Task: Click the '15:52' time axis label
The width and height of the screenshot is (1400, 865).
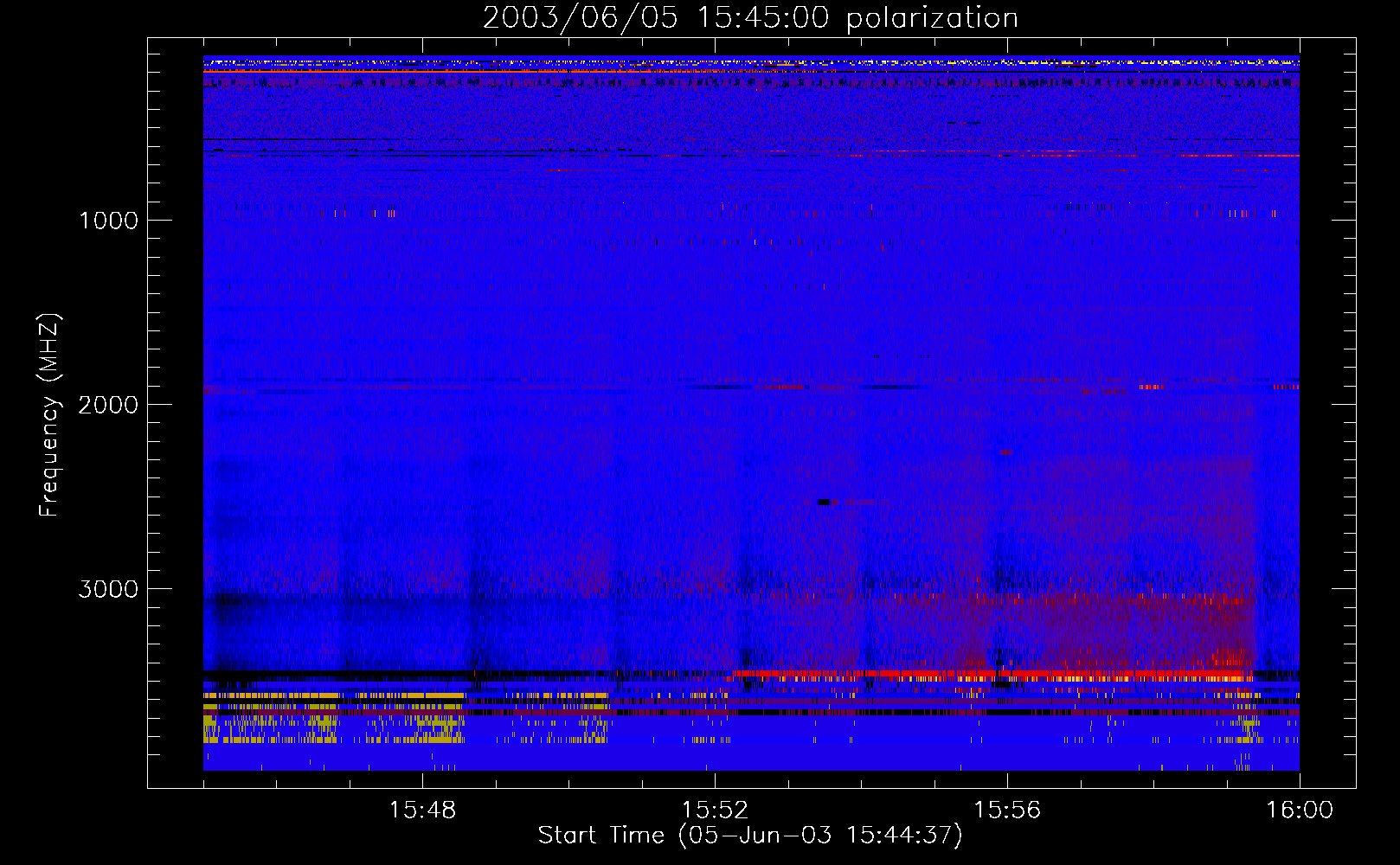Action: click(715, 811)
